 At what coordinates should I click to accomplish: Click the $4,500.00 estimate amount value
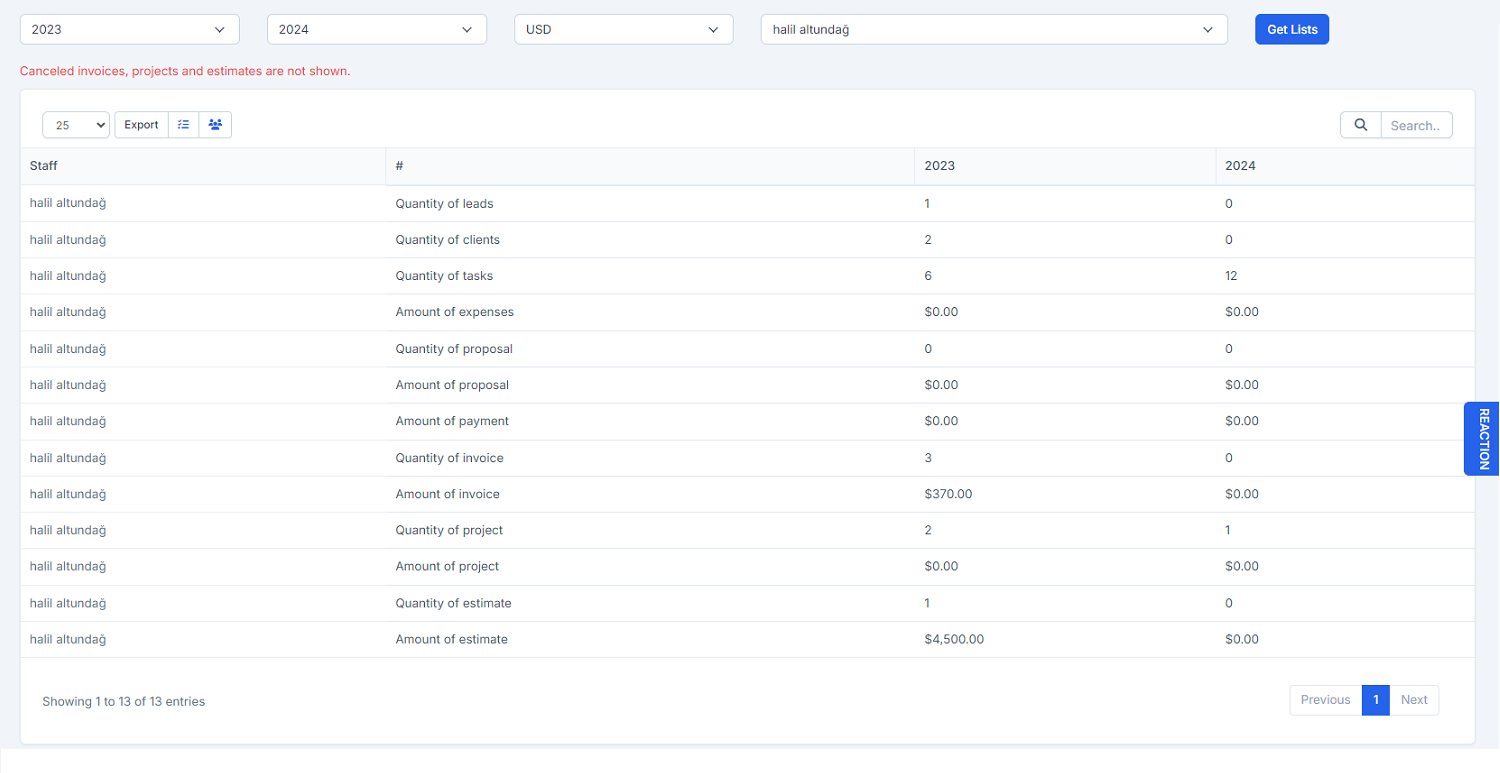(x=954, y=639)
